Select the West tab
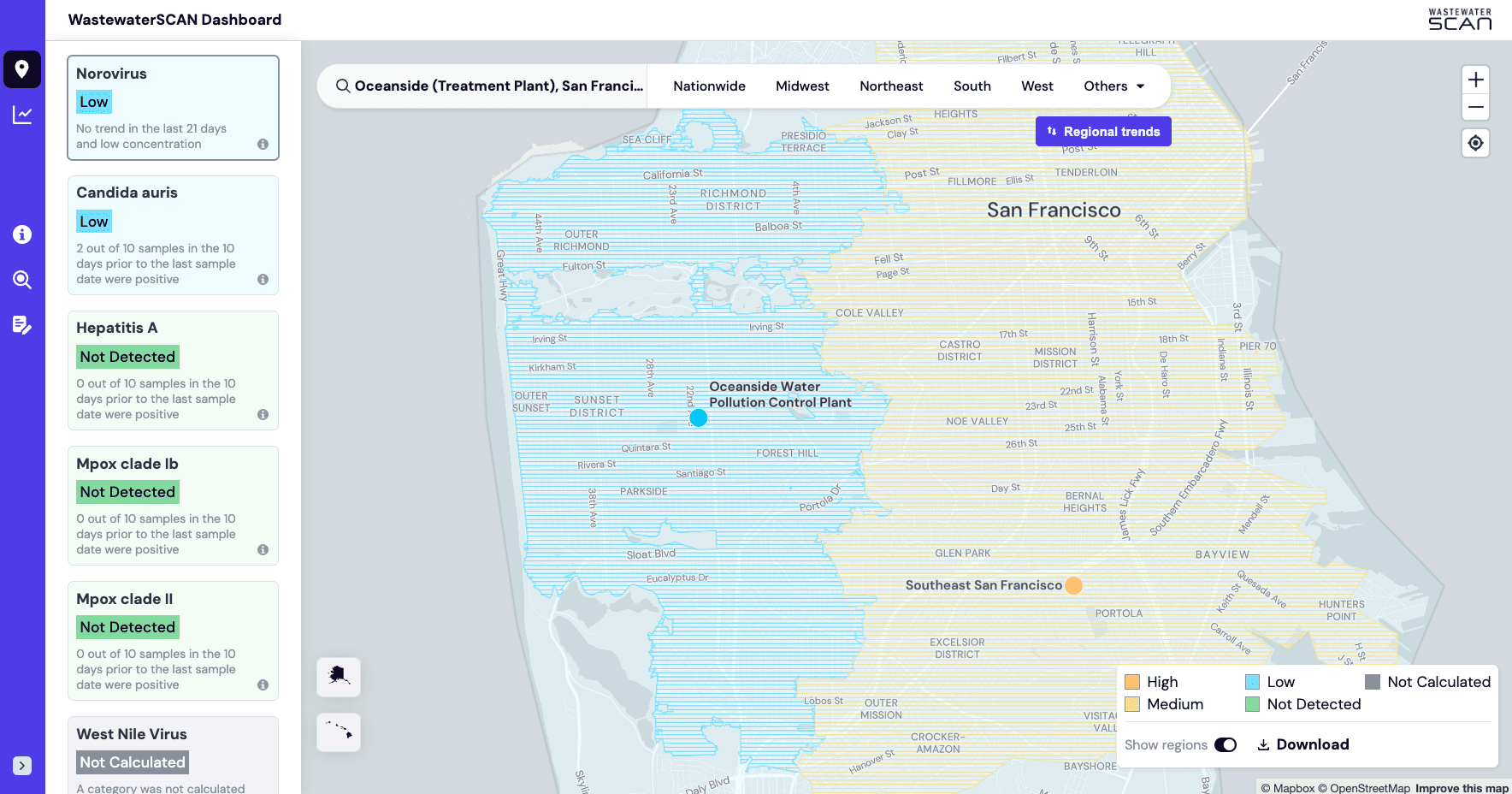Image resolution: width=1512 pixels, height=794 pixels. [1037, 86]
